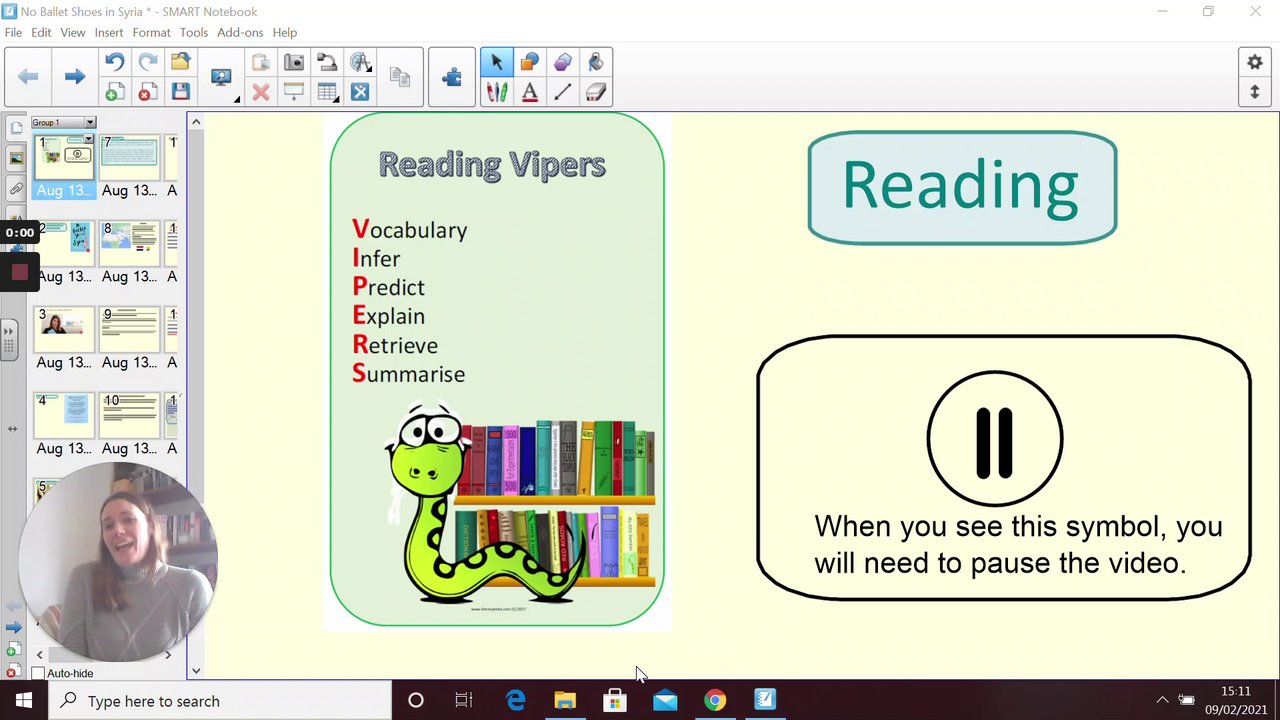1280x720 pixels.
Task: Undo the last action
Action: [x=114, y=63]
